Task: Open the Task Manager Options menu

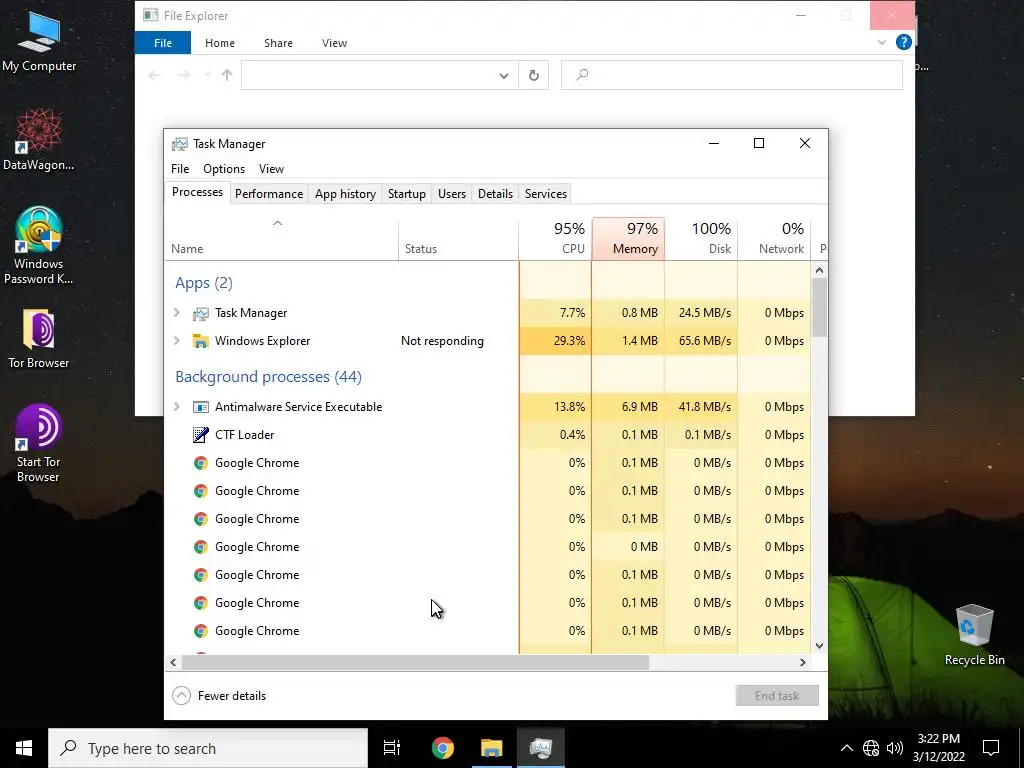Action: coord(224,168)
